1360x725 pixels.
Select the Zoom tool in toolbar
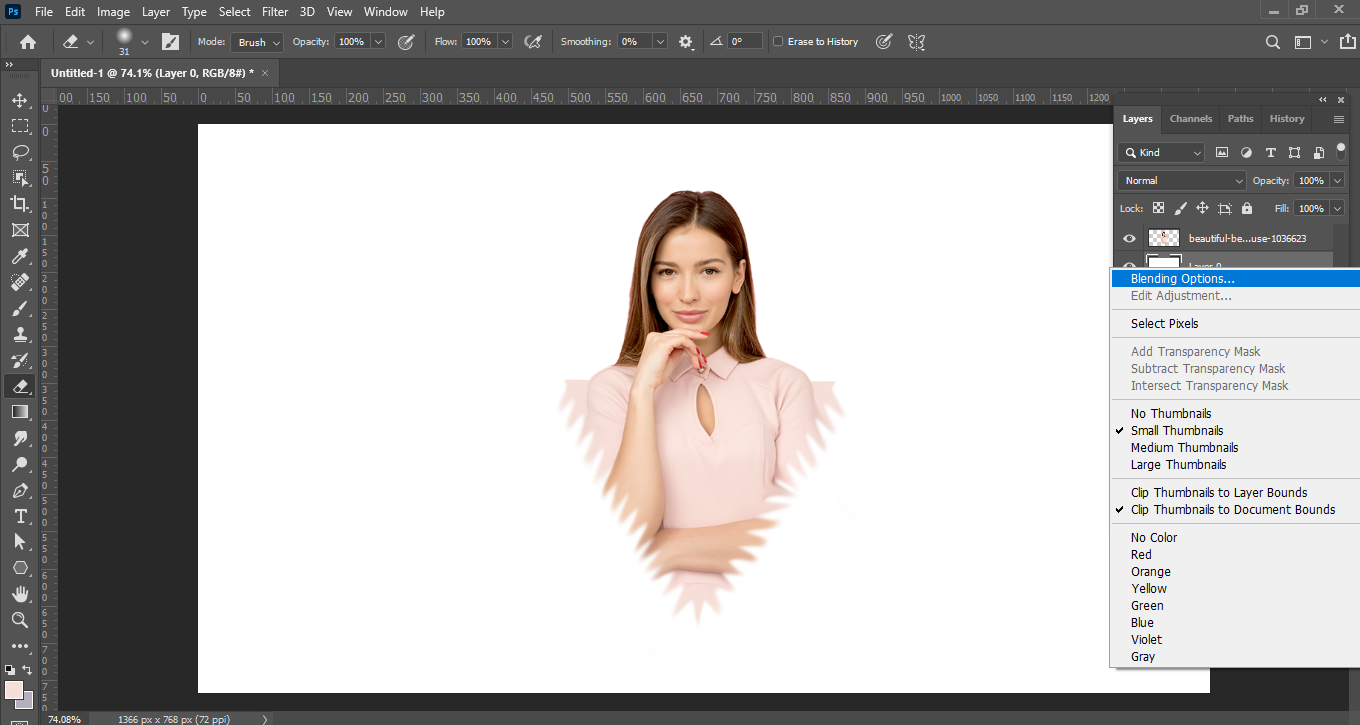tap(19, 620)
